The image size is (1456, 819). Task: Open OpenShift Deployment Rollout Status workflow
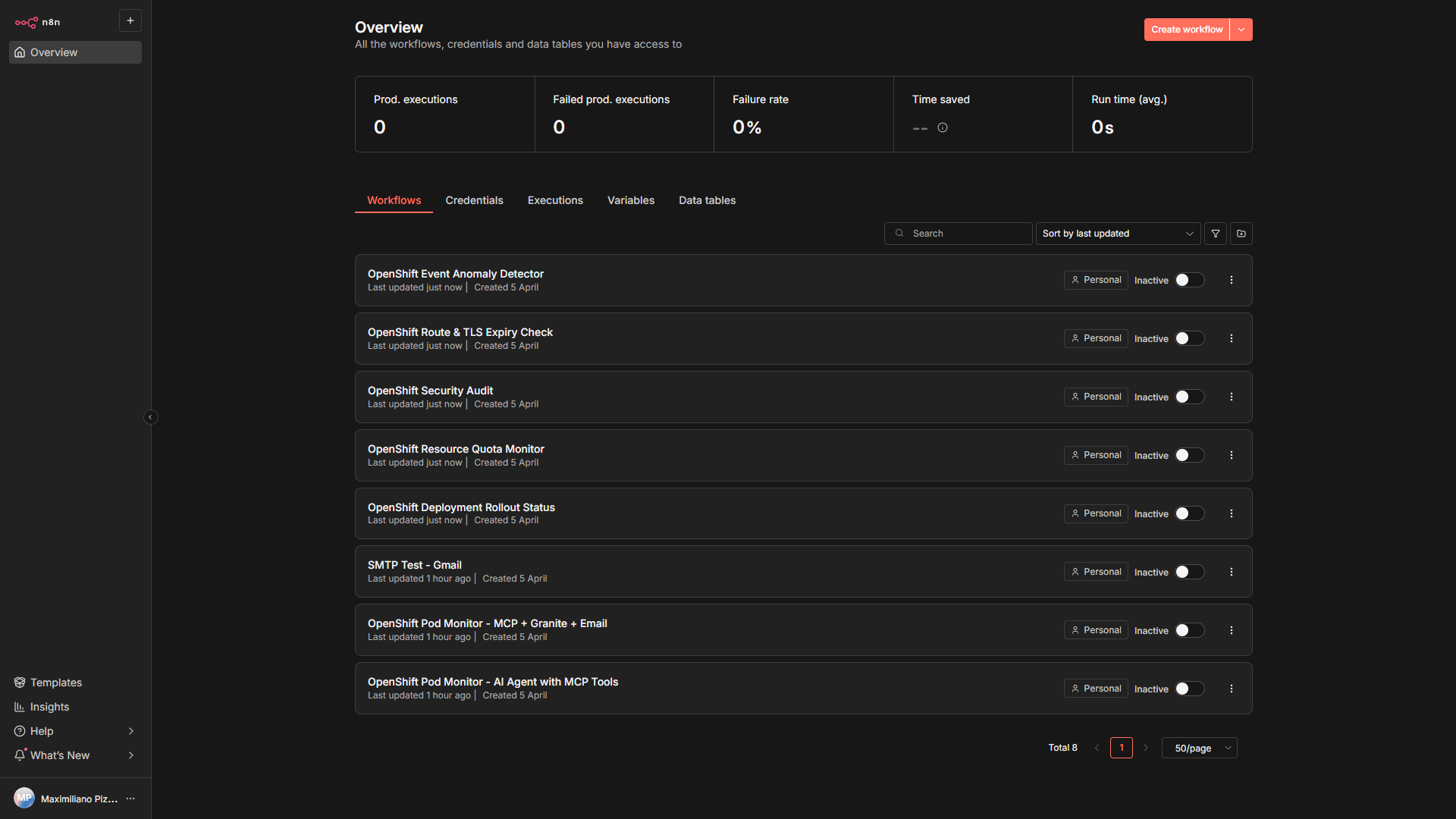(x=461, y=507)
